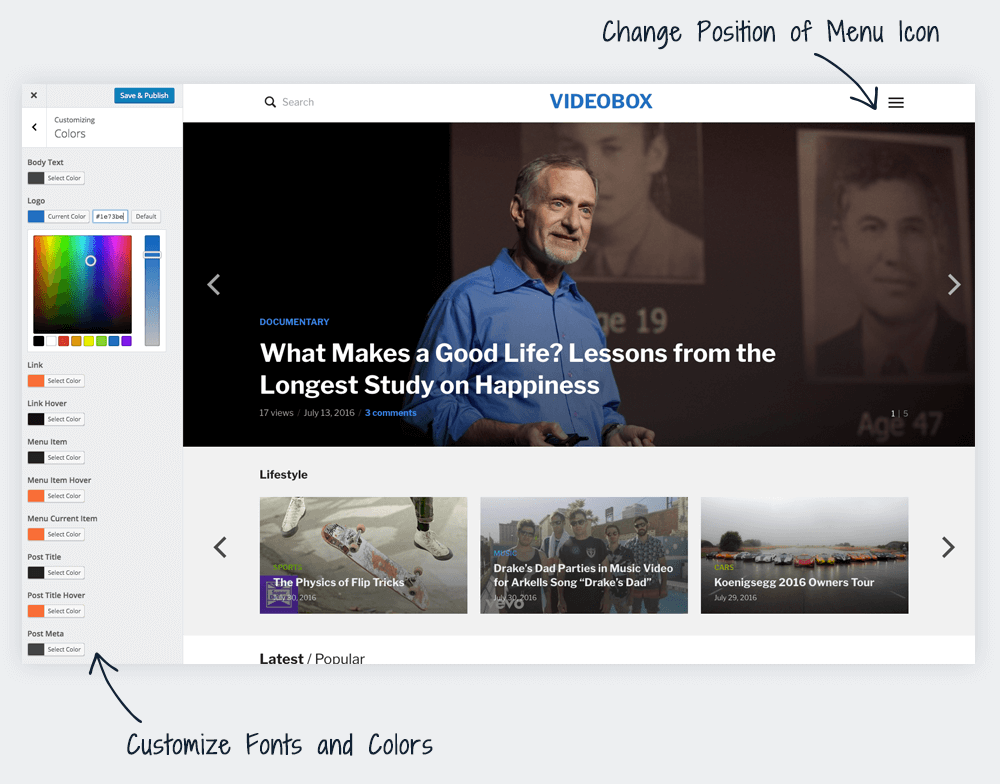Open the 3 comments link
This screenshot has height=784, width=1000.
390,413
